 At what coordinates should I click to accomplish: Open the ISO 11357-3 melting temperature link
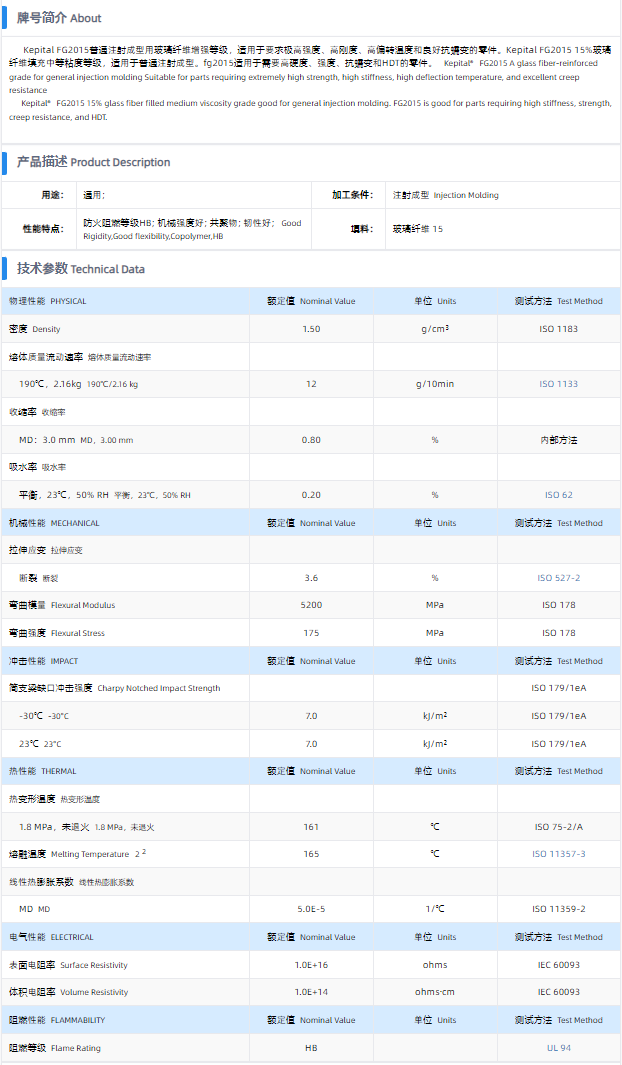coord(558,854)
